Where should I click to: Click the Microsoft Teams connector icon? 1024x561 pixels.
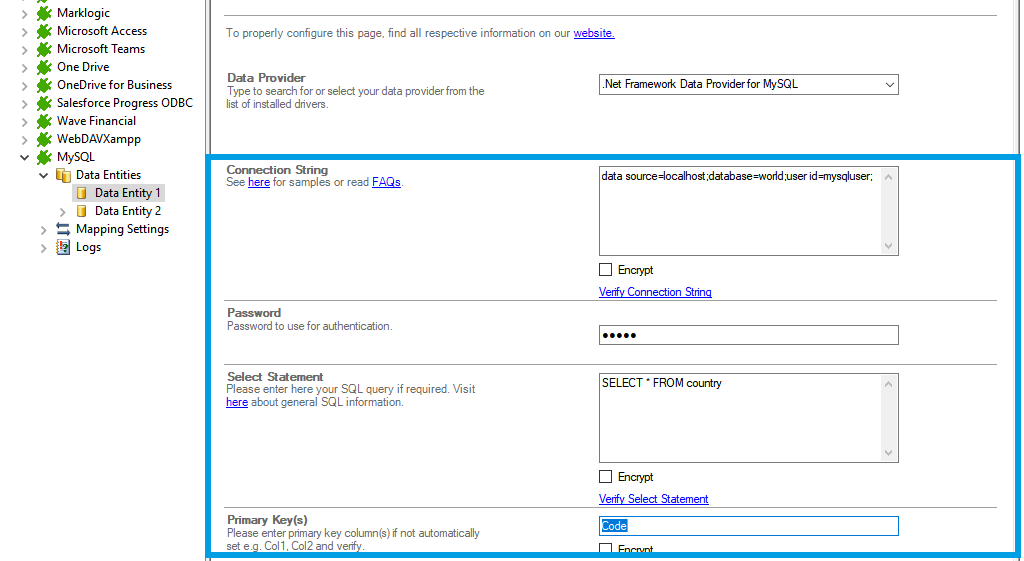click(x=44, y=49)
